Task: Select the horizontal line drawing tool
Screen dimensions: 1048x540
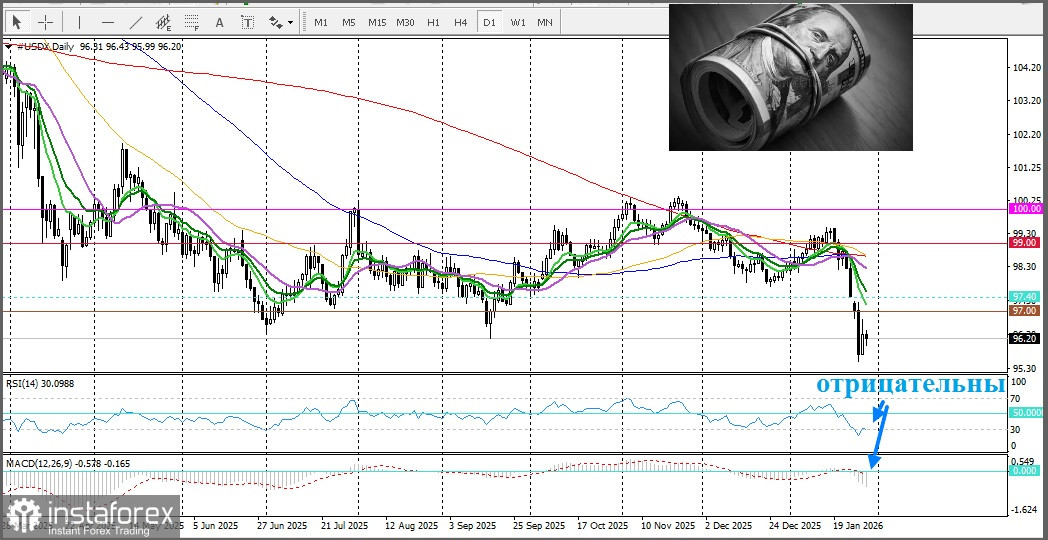Action: (x=108, y=22)
